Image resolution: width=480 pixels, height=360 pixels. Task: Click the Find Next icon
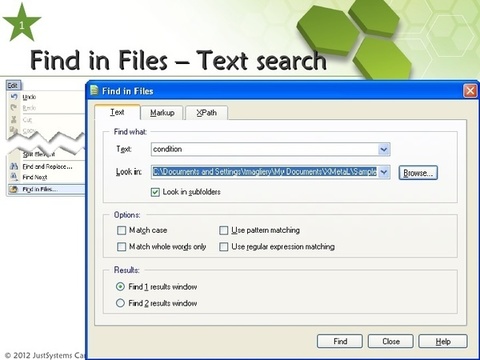coord(14,177)
